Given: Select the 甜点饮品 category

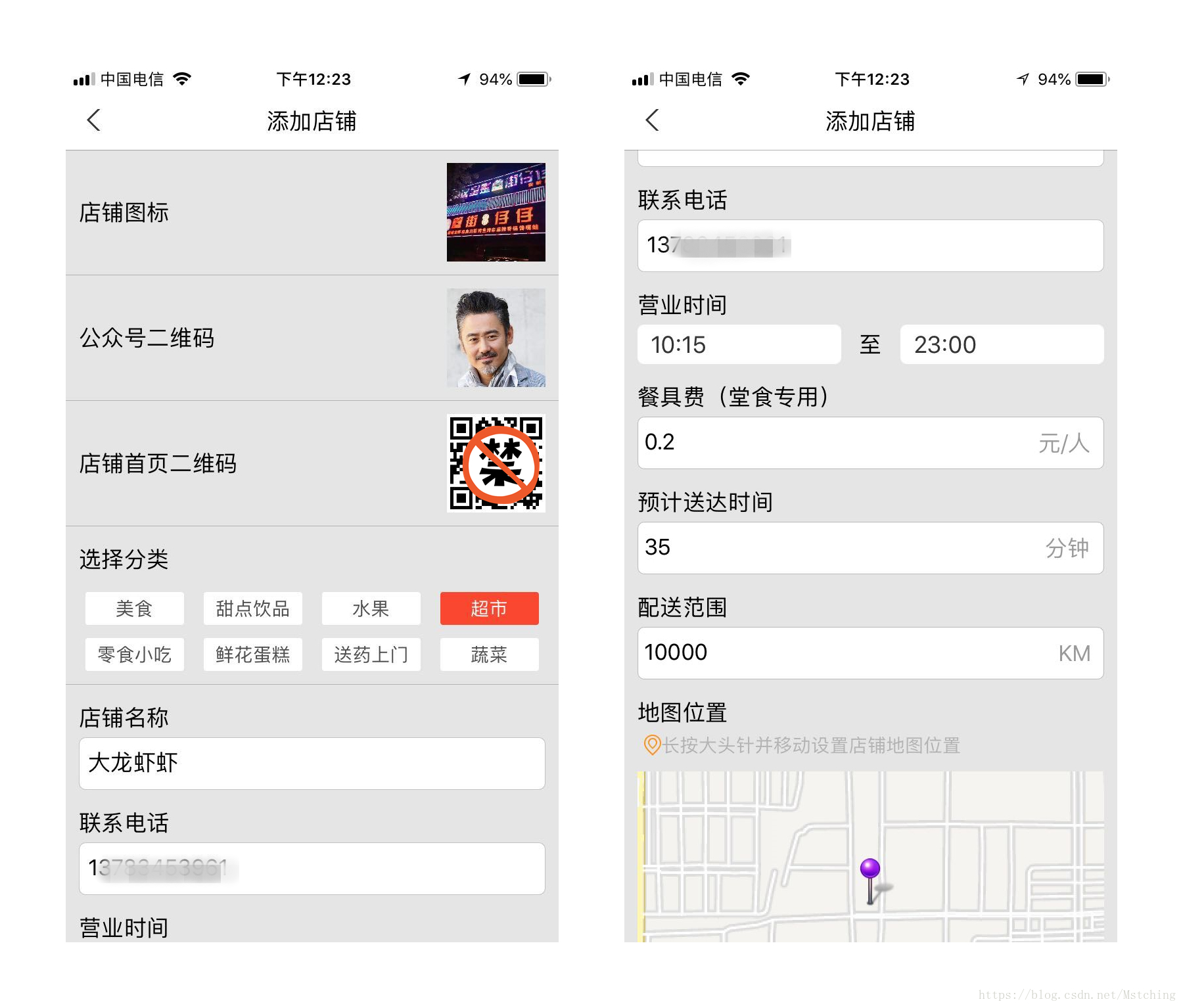Looking at the screenshot, I should point(253,608).
